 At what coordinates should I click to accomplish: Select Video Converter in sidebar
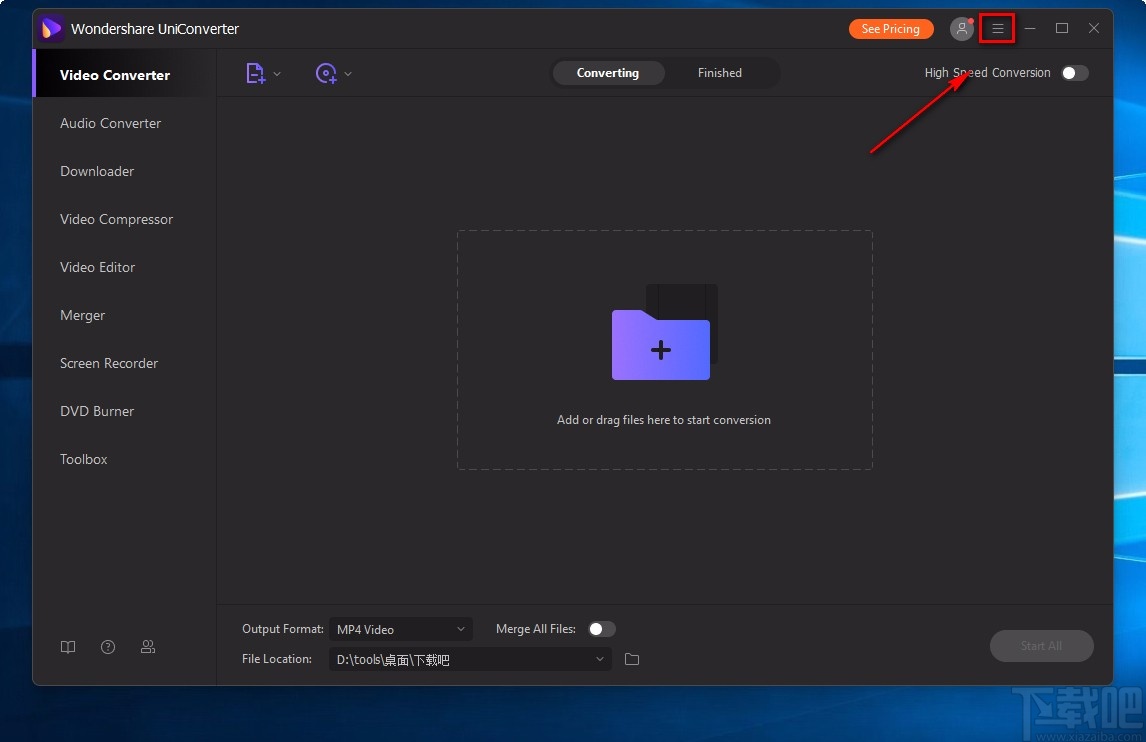tap(125, 75)
